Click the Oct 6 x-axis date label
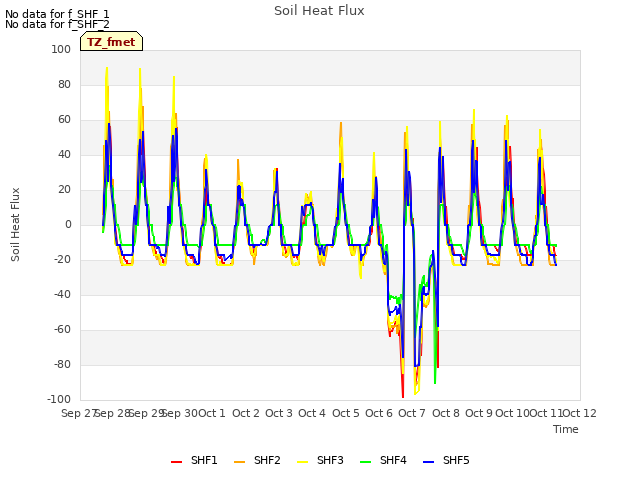Image resolution: width=640 pixels, height=480 pixels. tap(379, 413)
